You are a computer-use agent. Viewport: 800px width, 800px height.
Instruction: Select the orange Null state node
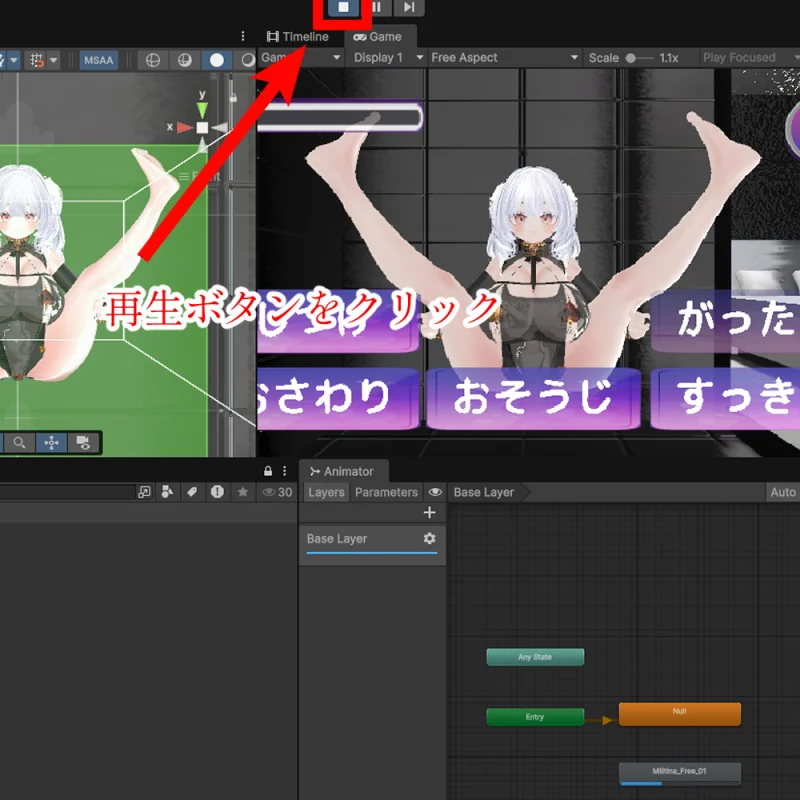pos(680,714)
